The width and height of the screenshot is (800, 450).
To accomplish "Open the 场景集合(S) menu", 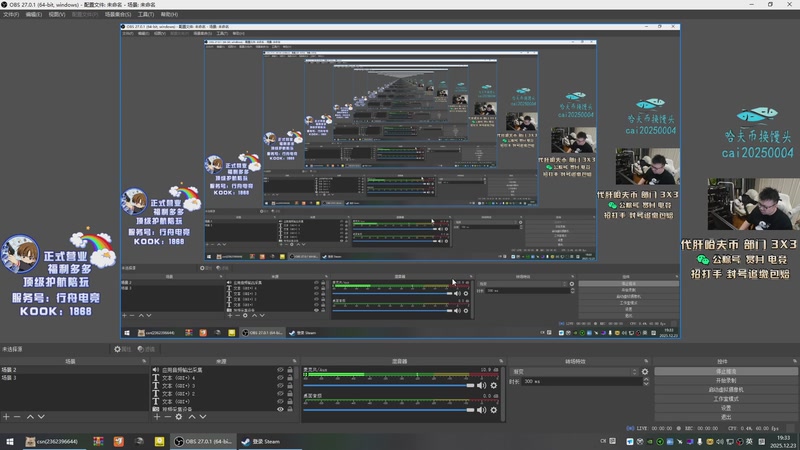I will pyautogui.click(x=118, y=14).
